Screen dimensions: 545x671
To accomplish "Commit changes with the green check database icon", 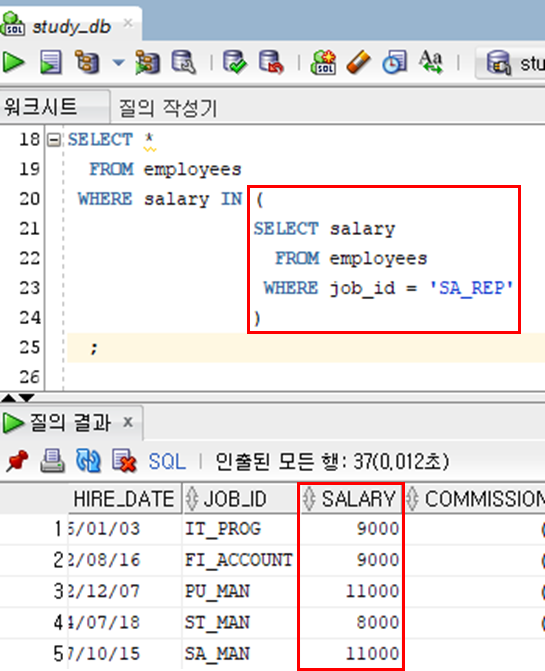I will [x=234, y=62].
